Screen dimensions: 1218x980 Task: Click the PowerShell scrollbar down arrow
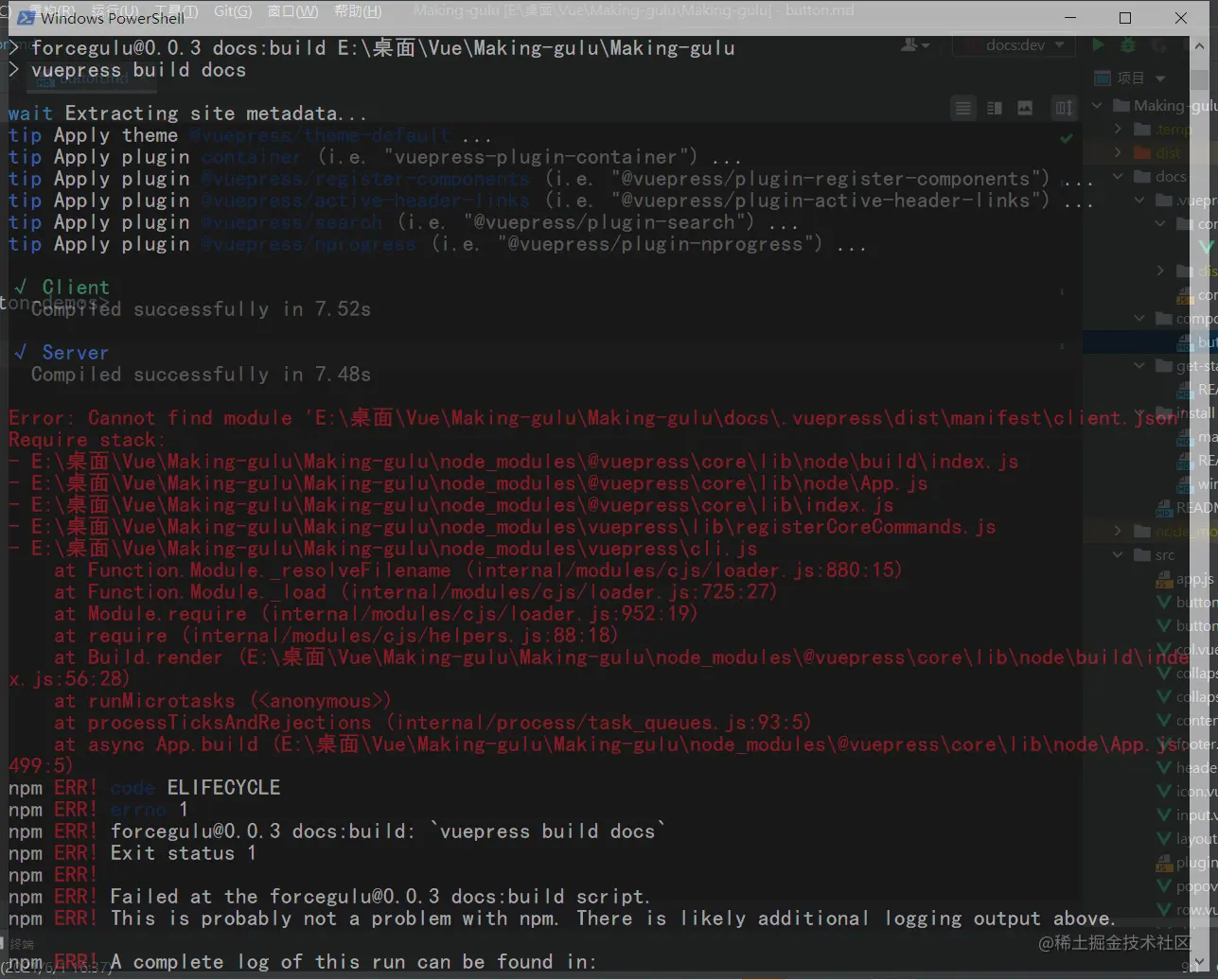(1198, 962)
